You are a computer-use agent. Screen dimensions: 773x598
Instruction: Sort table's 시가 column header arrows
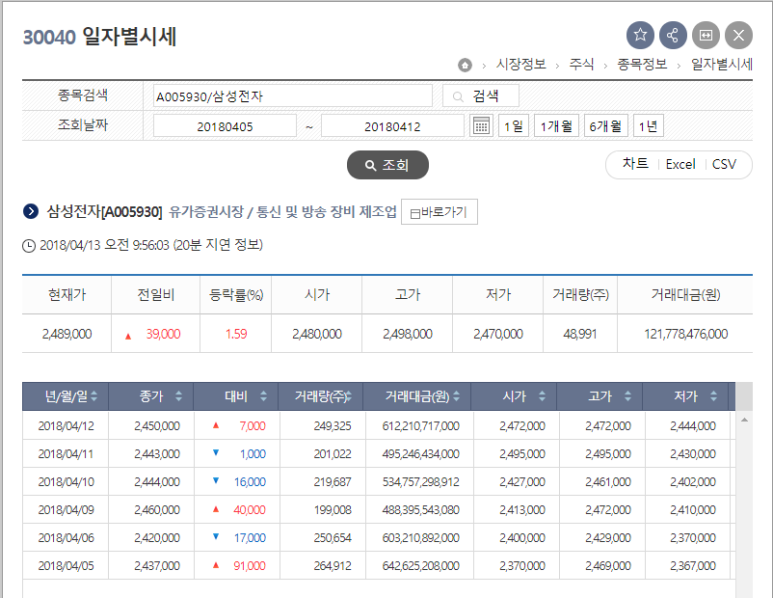(542, 396)
